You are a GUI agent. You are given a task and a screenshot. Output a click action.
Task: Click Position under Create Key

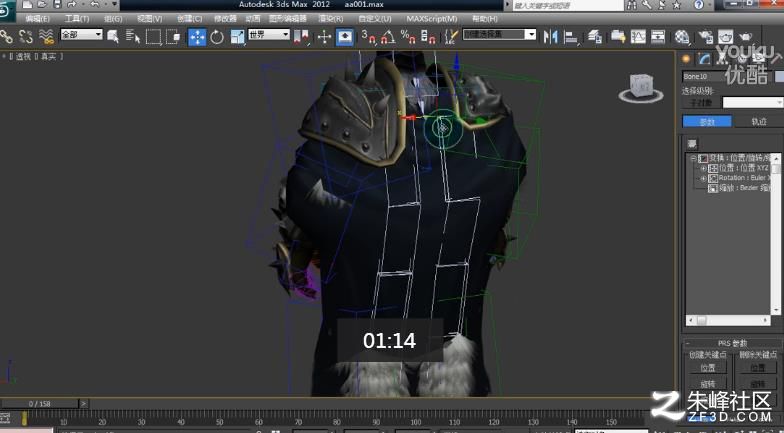[x=708, y=368]
